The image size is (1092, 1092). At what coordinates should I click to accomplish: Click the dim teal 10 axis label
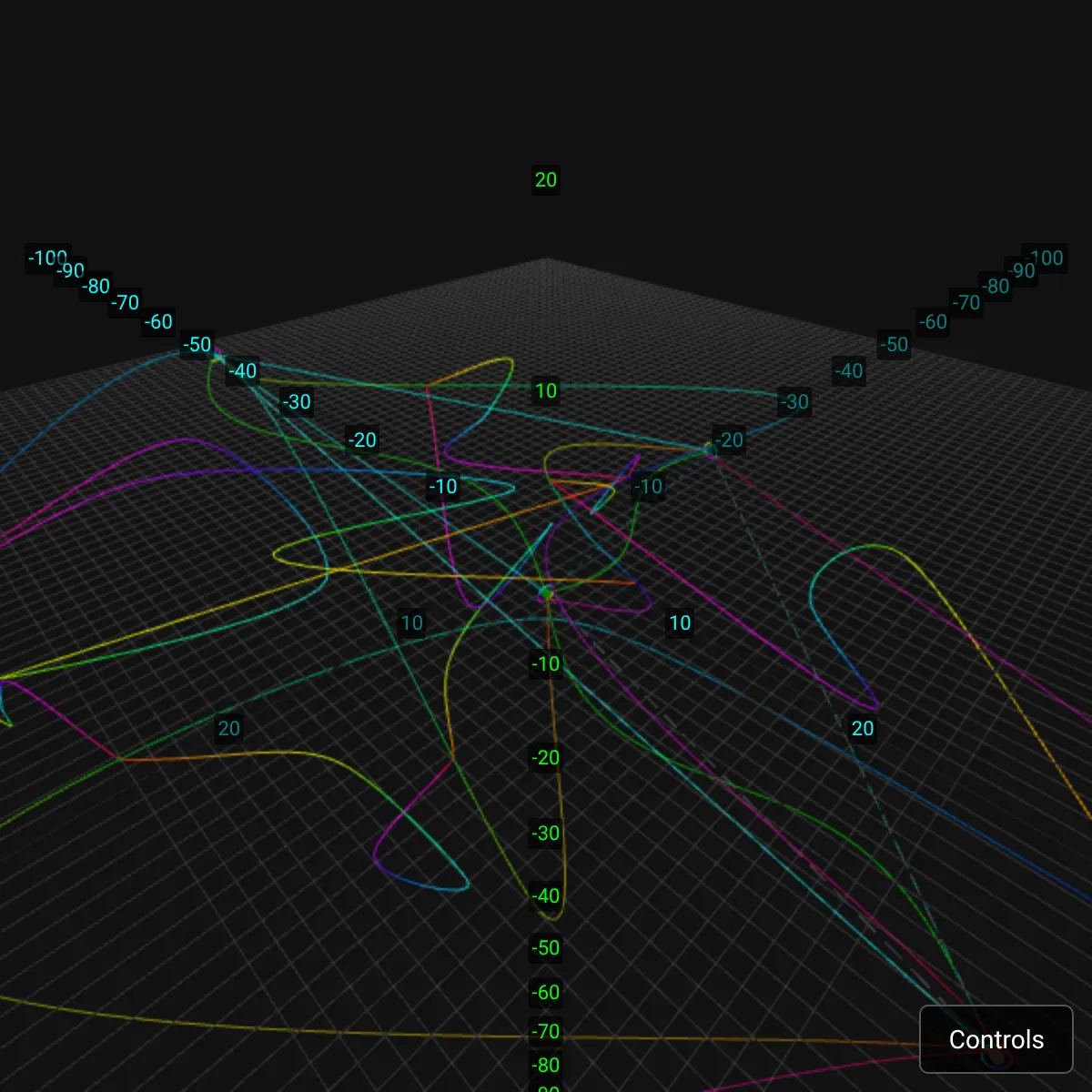click(x=412, y=623)
